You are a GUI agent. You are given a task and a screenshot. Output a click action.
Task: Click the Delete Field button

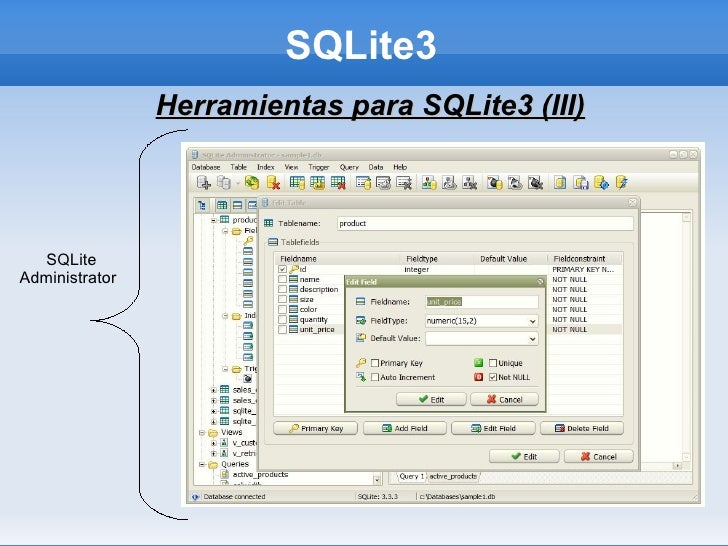click(x=582, y=429)
